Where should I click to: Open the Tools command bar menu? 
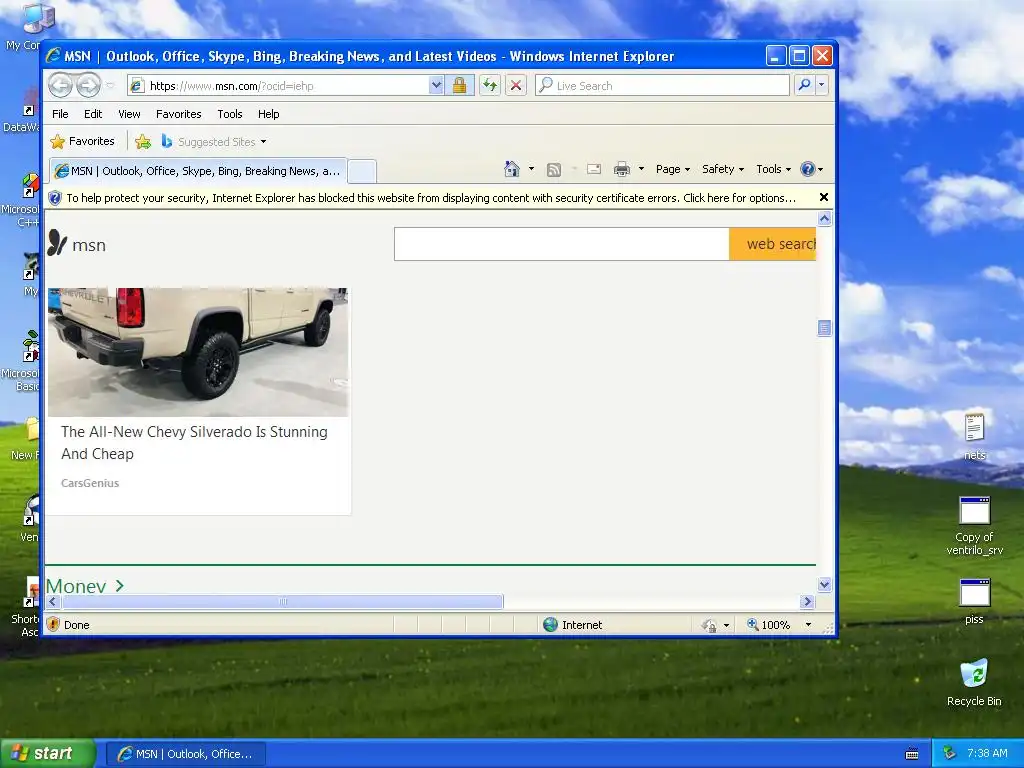tap(773, 169)
